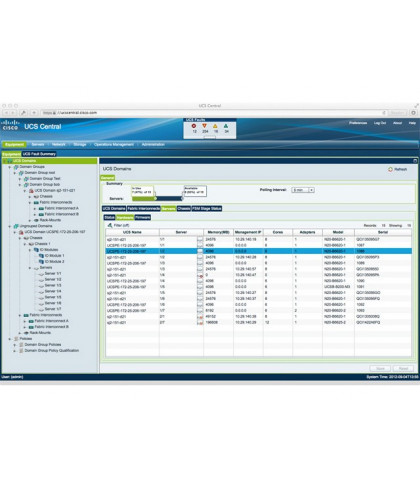Open the Storage menu
Screen dimensions: 420x487
[x=80, y=144]
